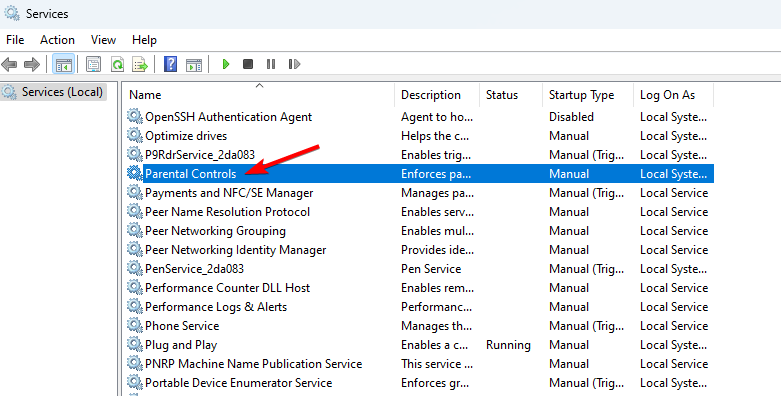Open the File menu
The height and width of the screenshot is (396, 781).
[15, 40]
